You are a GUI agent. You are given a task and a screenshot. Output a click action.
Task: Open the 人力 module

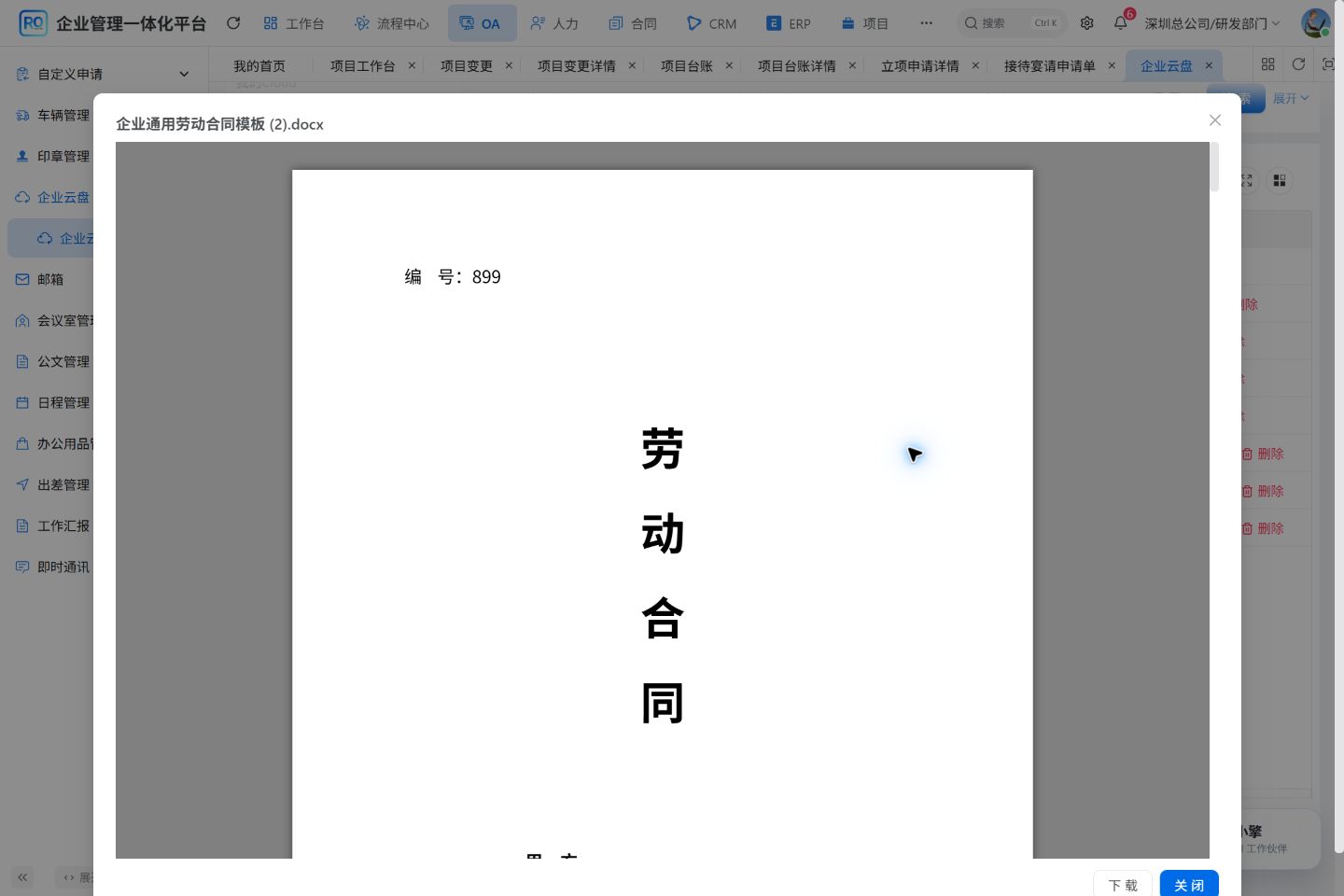pyautogui.click(x=554, y=23)
